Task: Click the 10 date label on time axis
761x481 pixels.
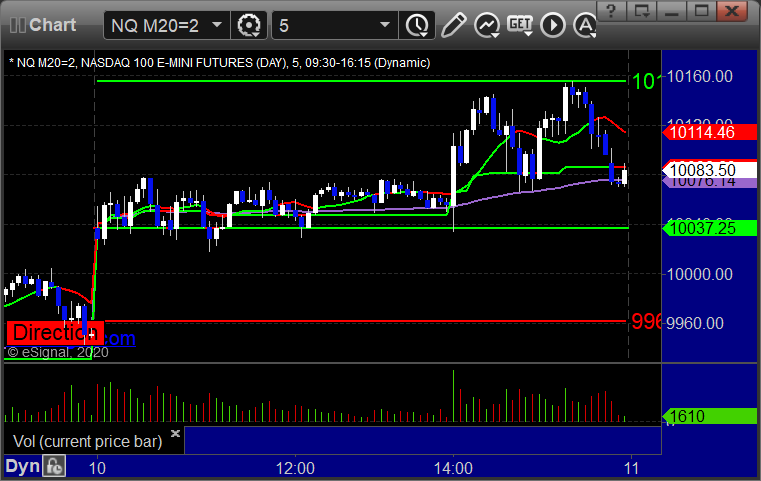Action: (97, 468)
